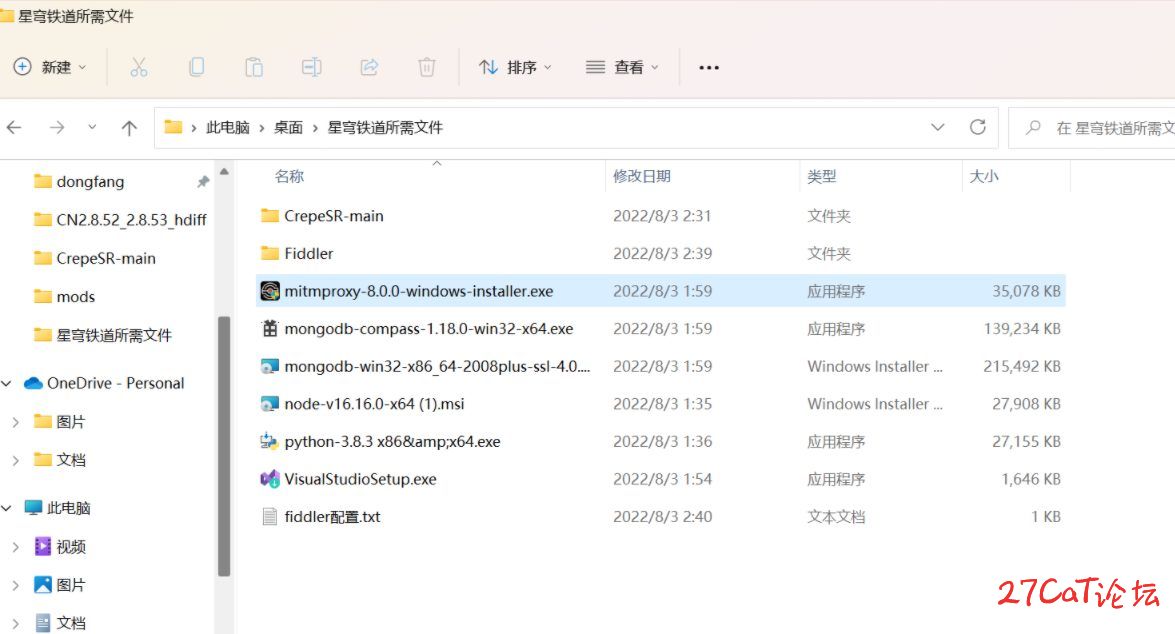Click the navigation pane scrollbar
Screen dimensions: 1175x634
click(224, 446)
